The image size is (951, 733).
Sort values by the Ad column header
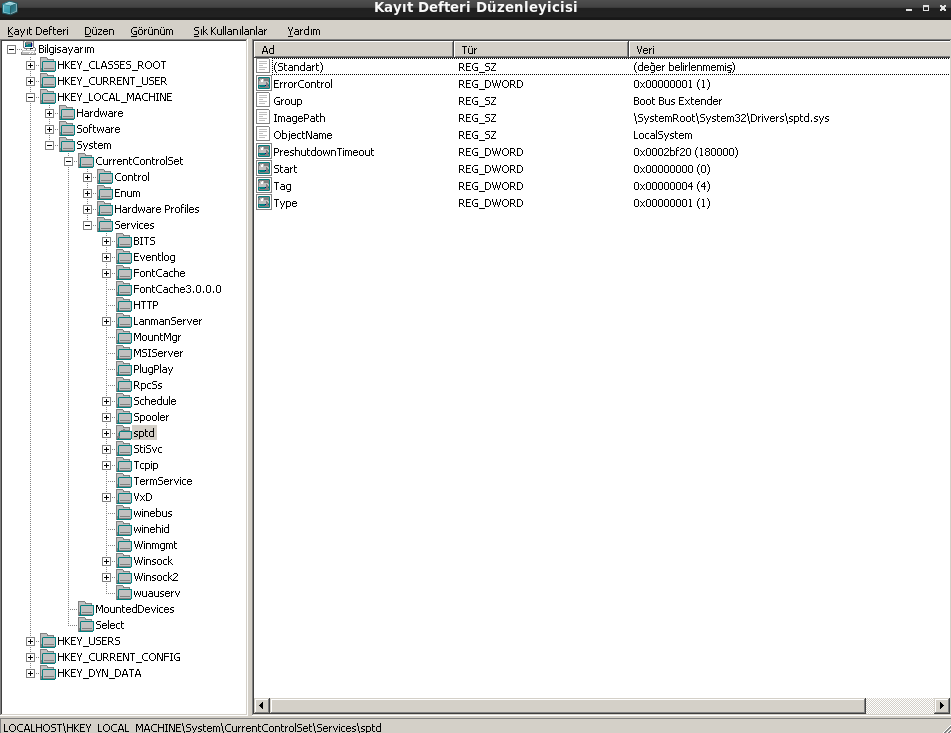click(354, 50)
